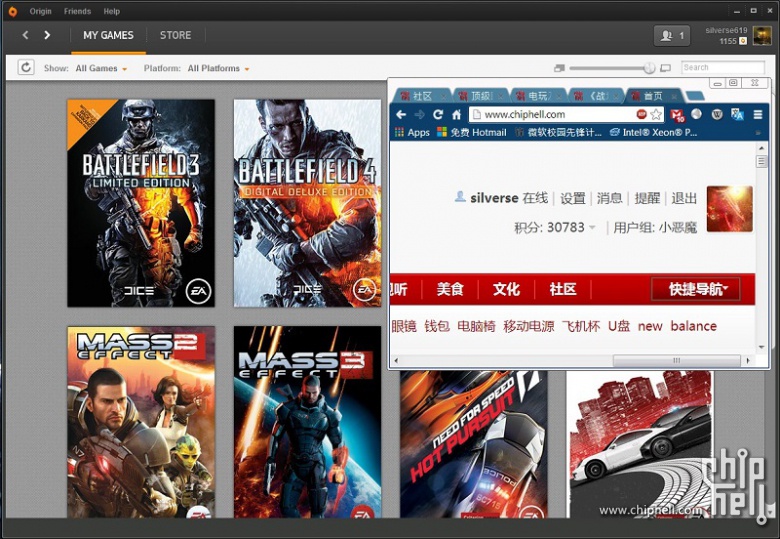
Task: Click the Origin points coin icon
Action: (x=743, y=41)
